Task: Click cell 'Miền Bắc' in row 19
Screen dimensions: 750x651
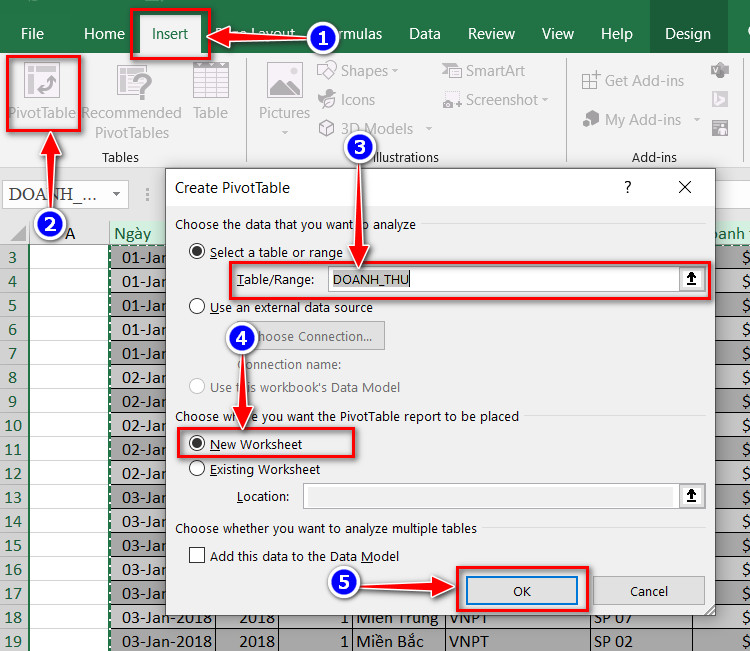Action: click(x=399, y=640)
